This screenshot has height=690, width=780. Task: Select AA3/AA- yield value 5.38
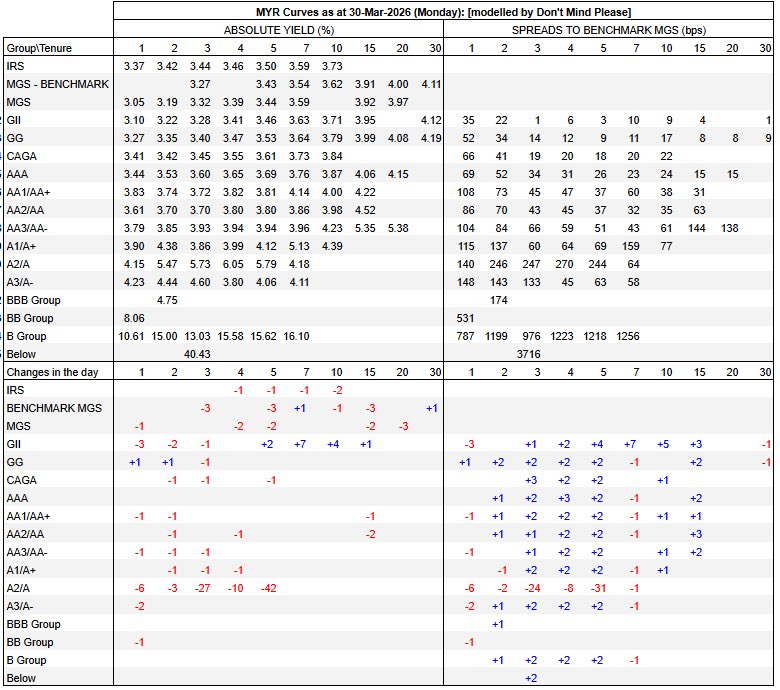pyautogui.click(x=398, y=228)
